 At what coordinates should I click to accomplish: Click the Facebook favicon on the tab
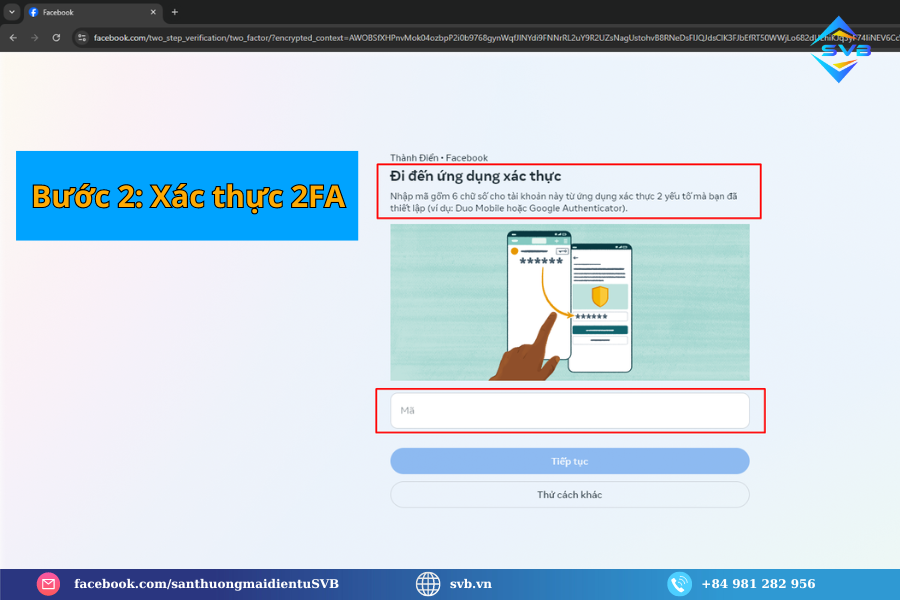pos(33,12)
